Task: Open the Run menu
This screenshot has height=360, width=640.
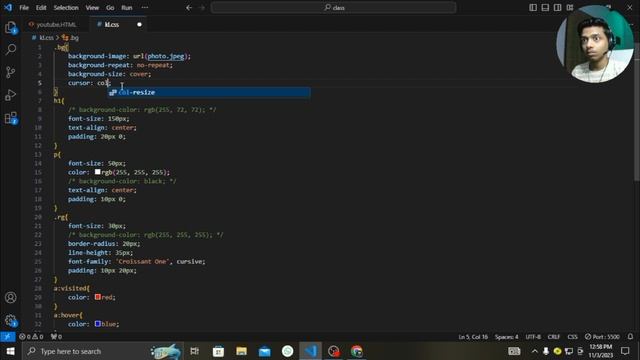Action: pos(127,7)
